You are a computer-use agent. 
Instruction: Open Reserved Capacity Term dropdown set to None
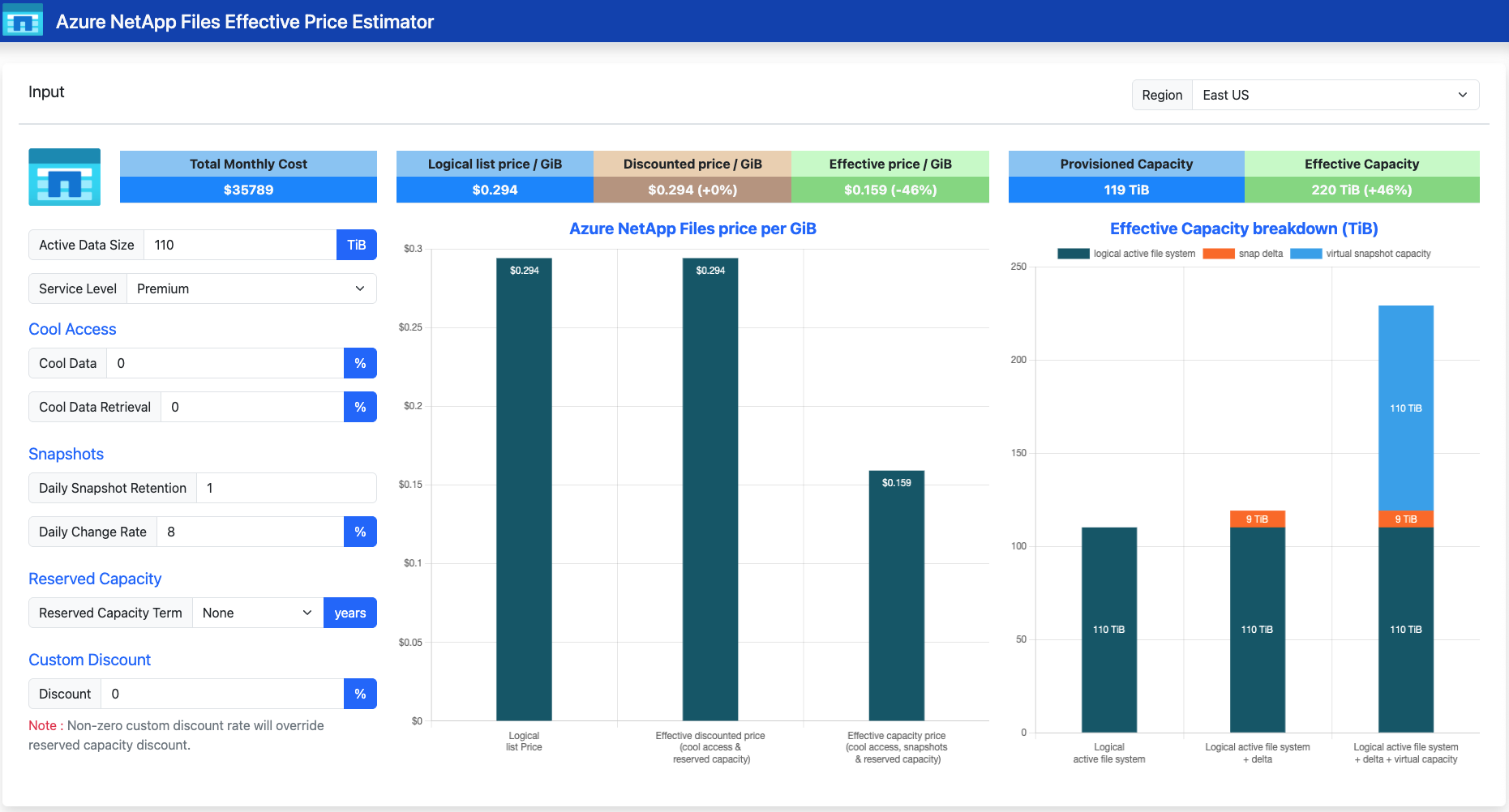258,613
